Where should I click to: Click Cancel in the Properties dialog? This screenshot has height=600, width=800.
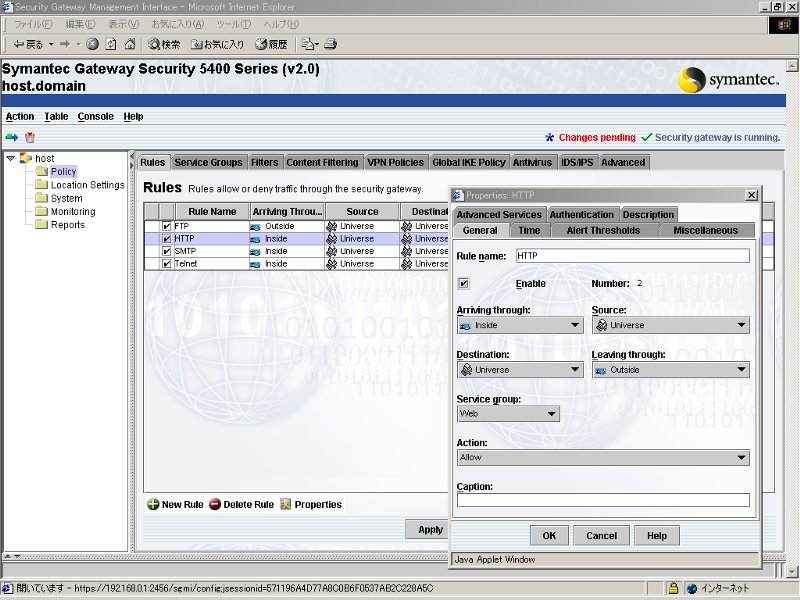[x=602, y=536]
